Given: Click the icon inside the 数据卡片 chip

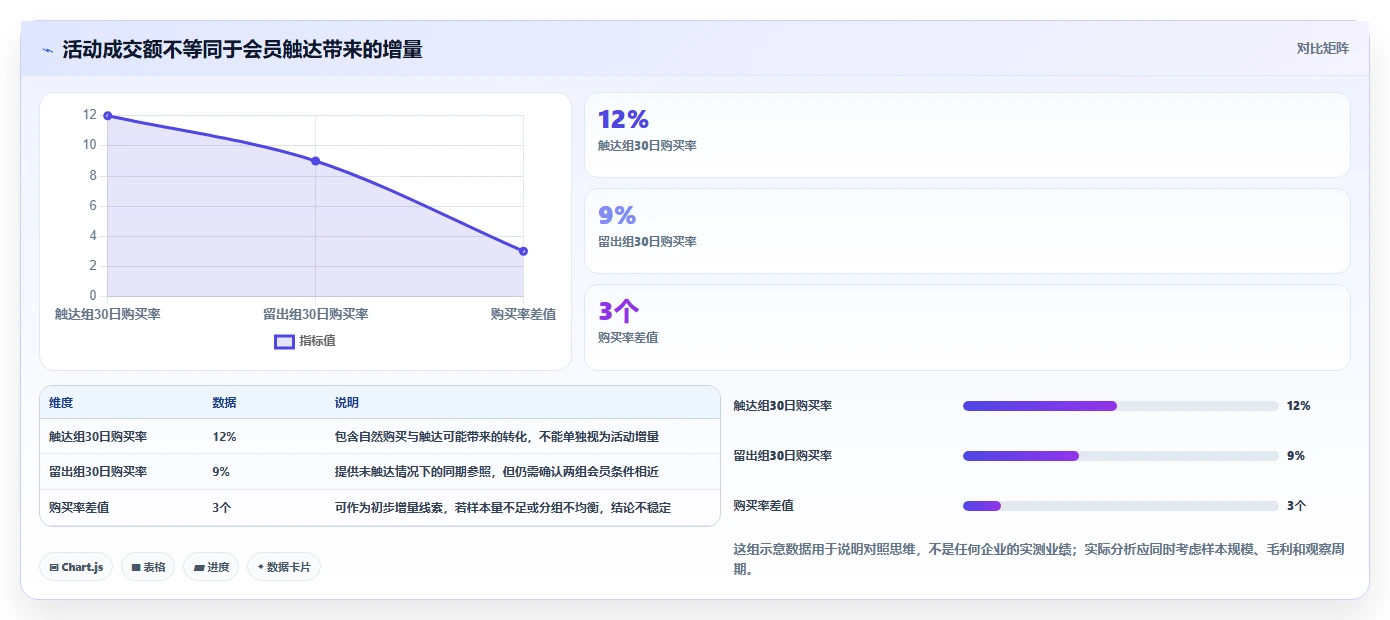Looking at the screenshot, I should point(261,567).
